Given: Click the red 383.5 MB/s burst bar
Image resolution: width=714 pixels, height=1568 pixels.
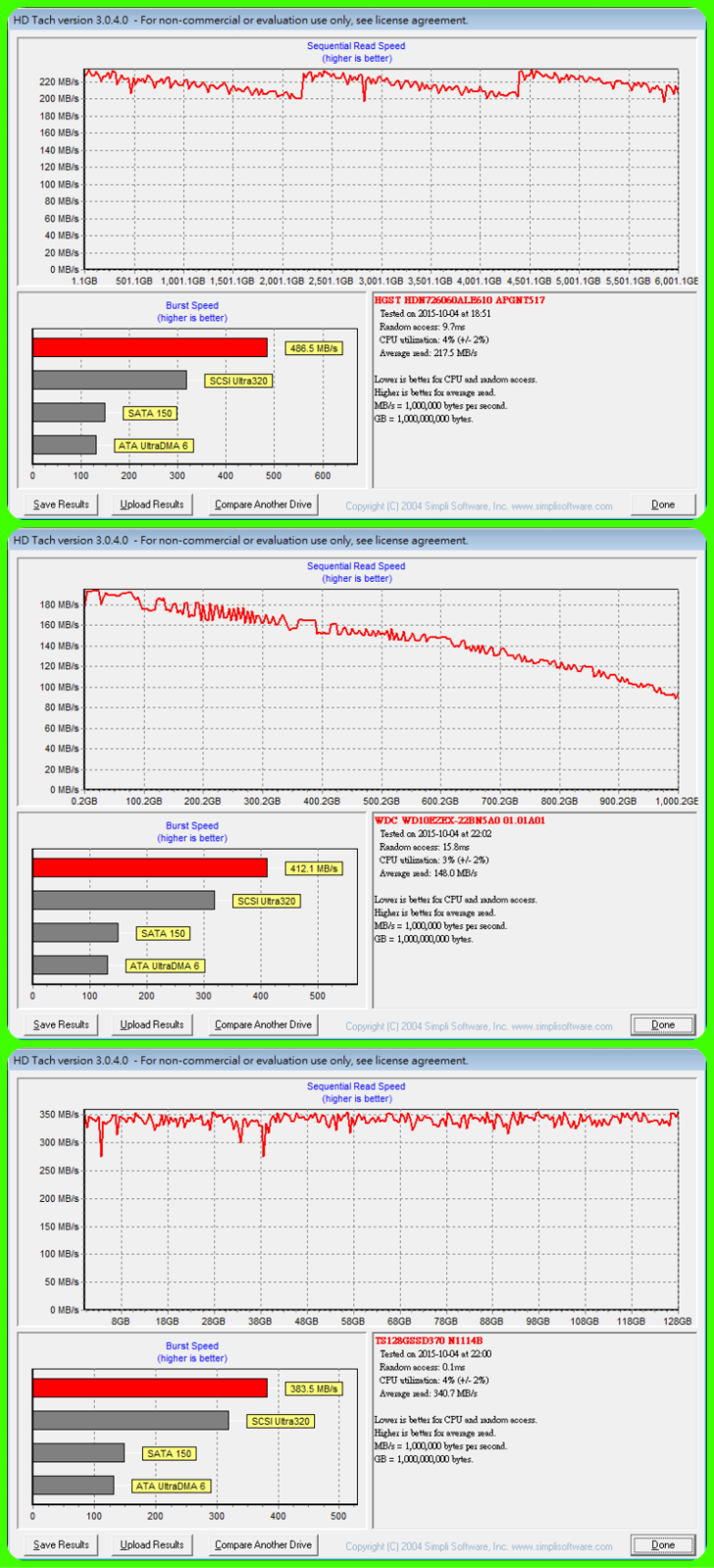Looking at the screenshot, I should pos(149,1387).
